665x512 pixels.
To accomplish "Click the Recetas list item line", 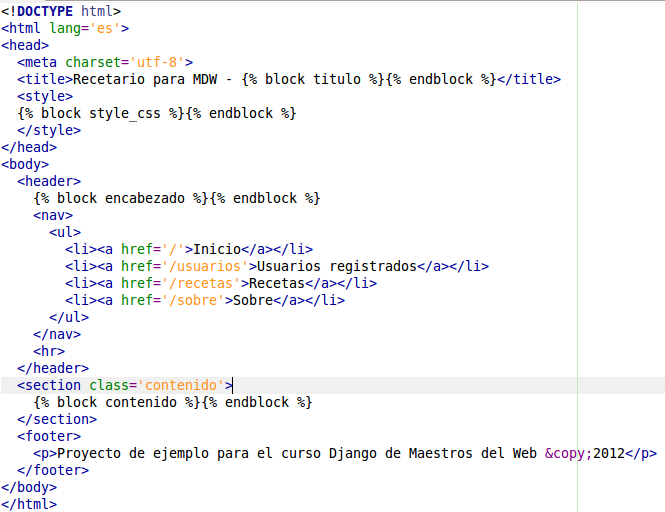I will 221,283.
